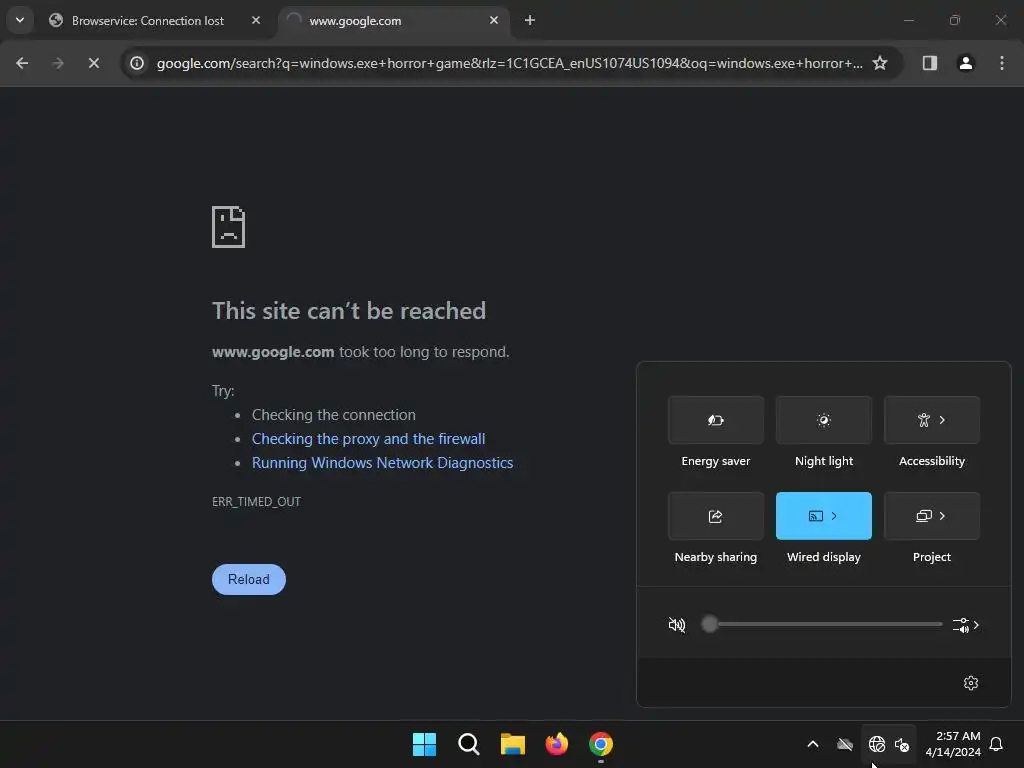Click the sad page error icon
The height and width of the screenshot is (768, 1024).
(x=229, y=227)
